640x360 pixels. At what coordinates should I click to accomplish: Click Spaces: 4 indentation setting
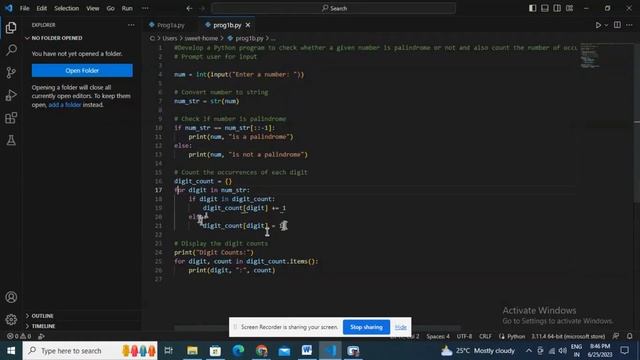click(x=438, y=336)
